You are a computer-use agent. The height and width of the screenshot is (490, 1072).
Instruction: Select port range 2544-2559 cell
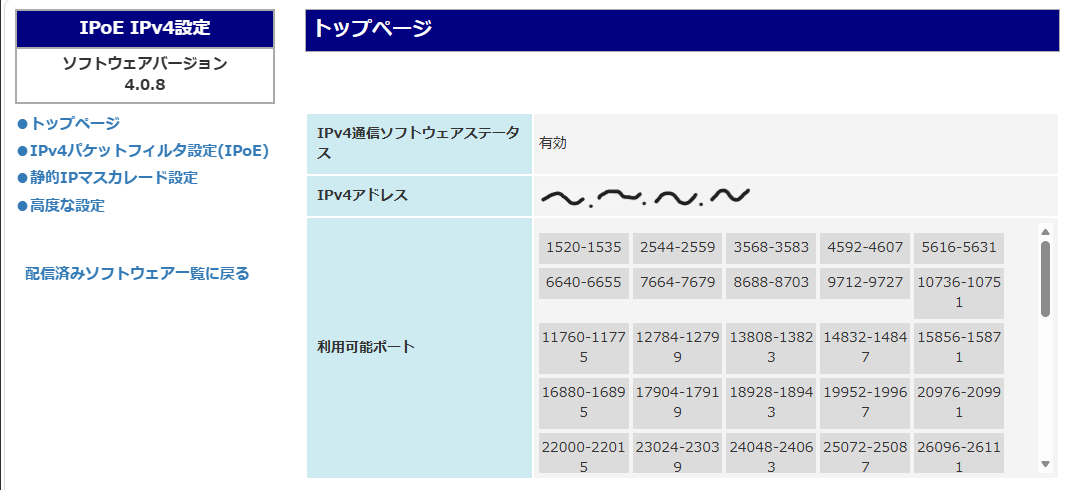[x=677, y=248]
